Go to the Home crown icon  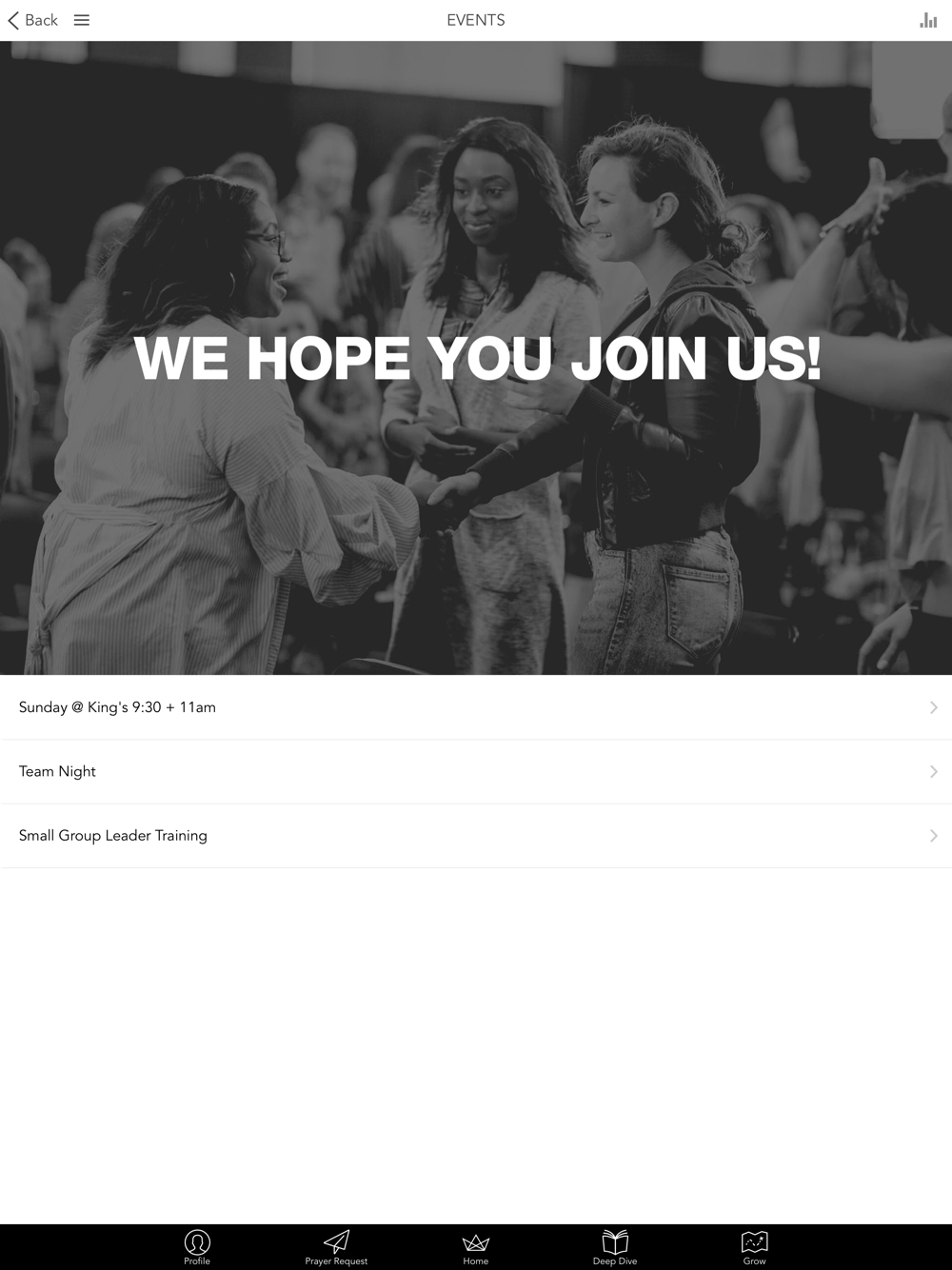(476, 1242)
